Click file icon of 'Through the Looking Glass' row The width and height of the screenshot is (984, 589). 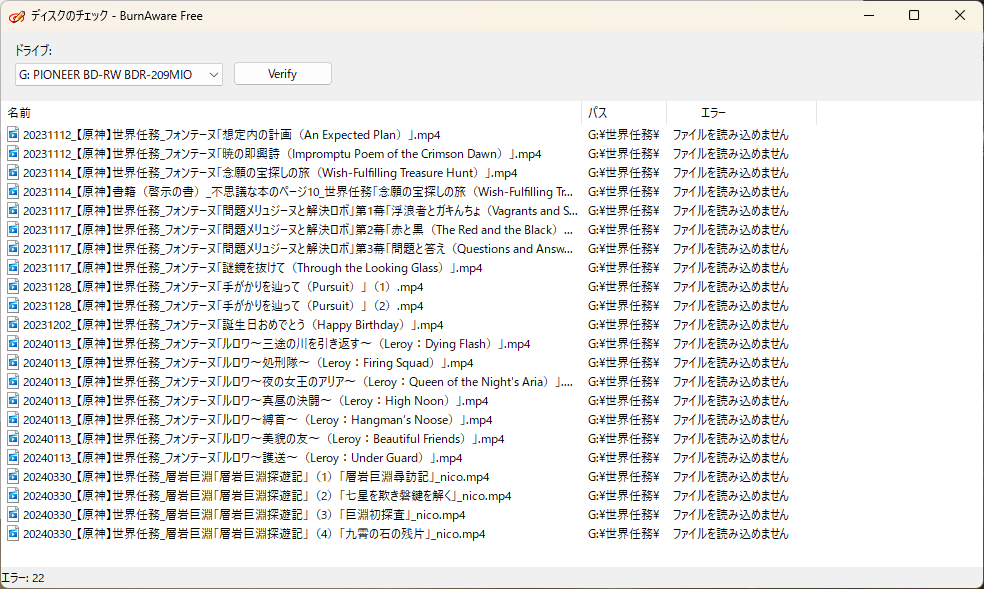click(x=13, y=267)
